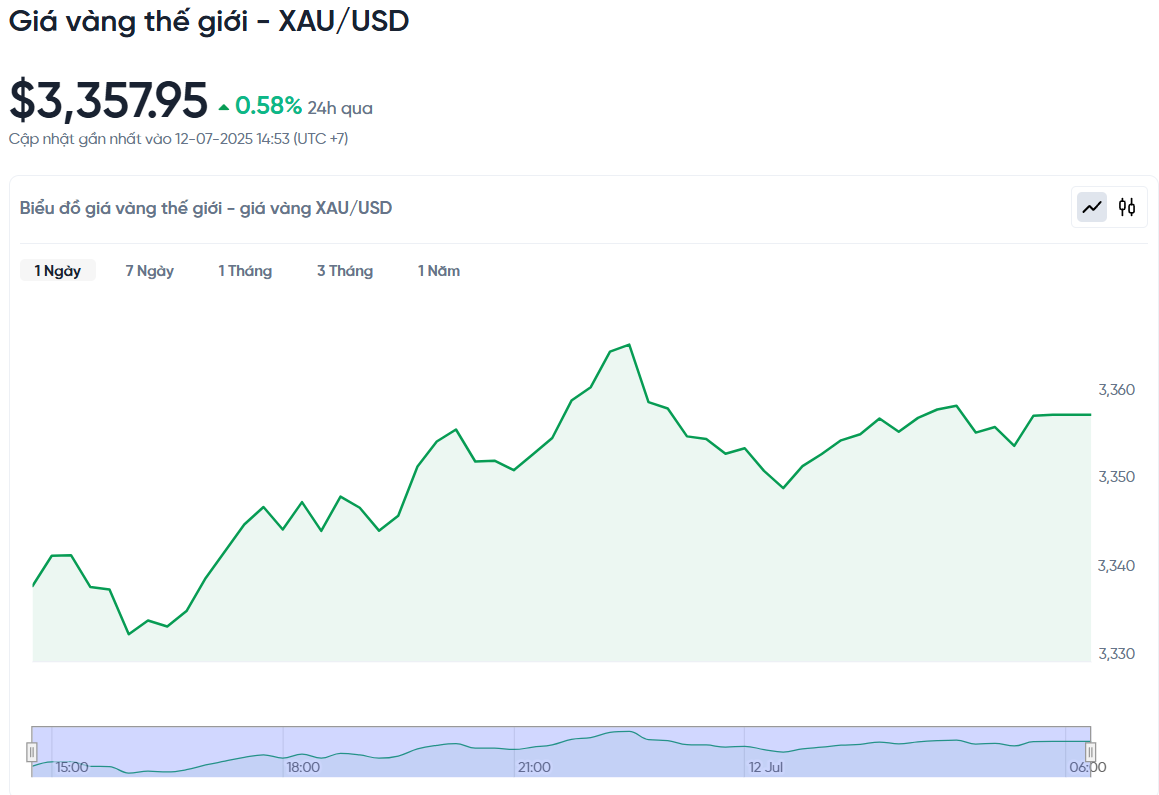Switch to candlestick chart view icon
The image size is (1159, 795).
point(1126,208)
